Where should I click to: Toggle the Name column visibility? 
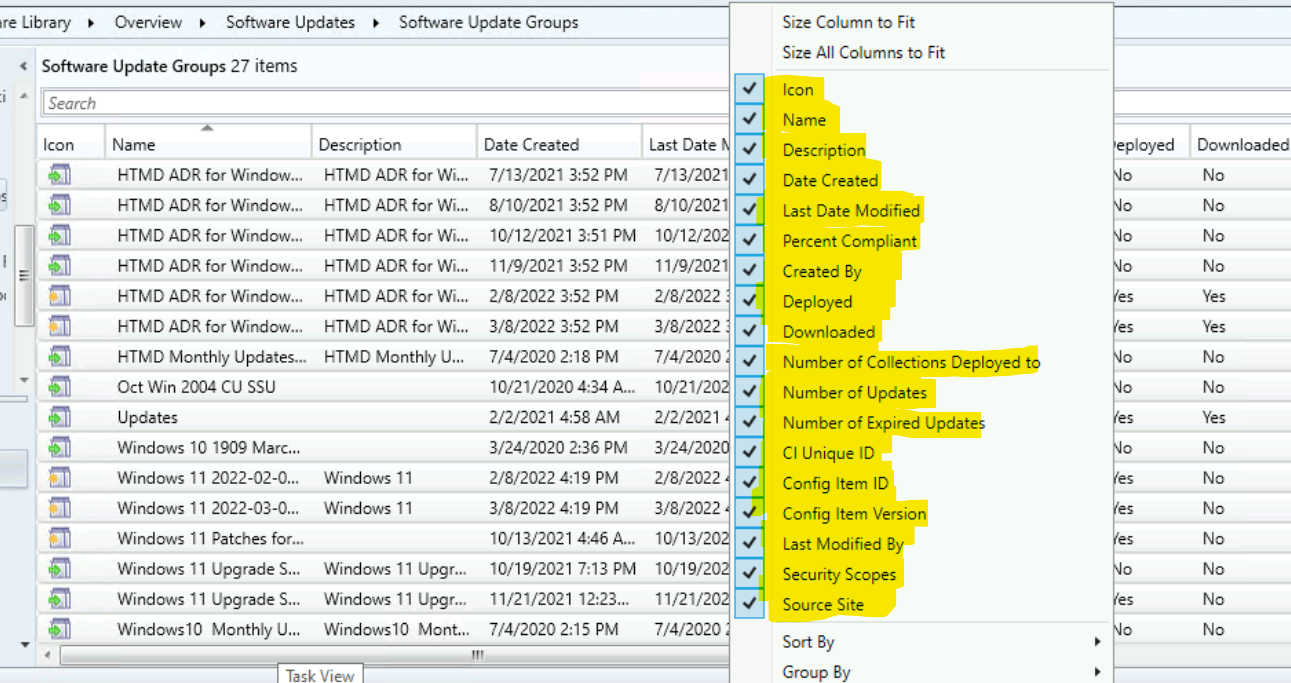tap(750, 119)
